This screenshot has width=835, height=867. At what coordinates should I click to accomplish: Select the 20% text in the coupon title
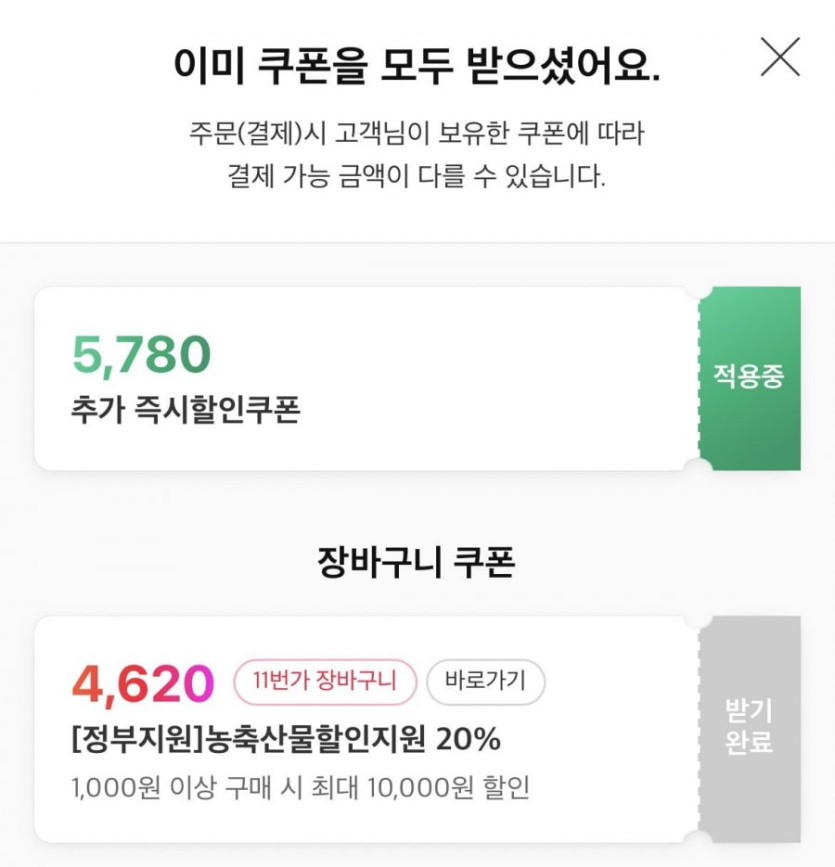[467, 740]
